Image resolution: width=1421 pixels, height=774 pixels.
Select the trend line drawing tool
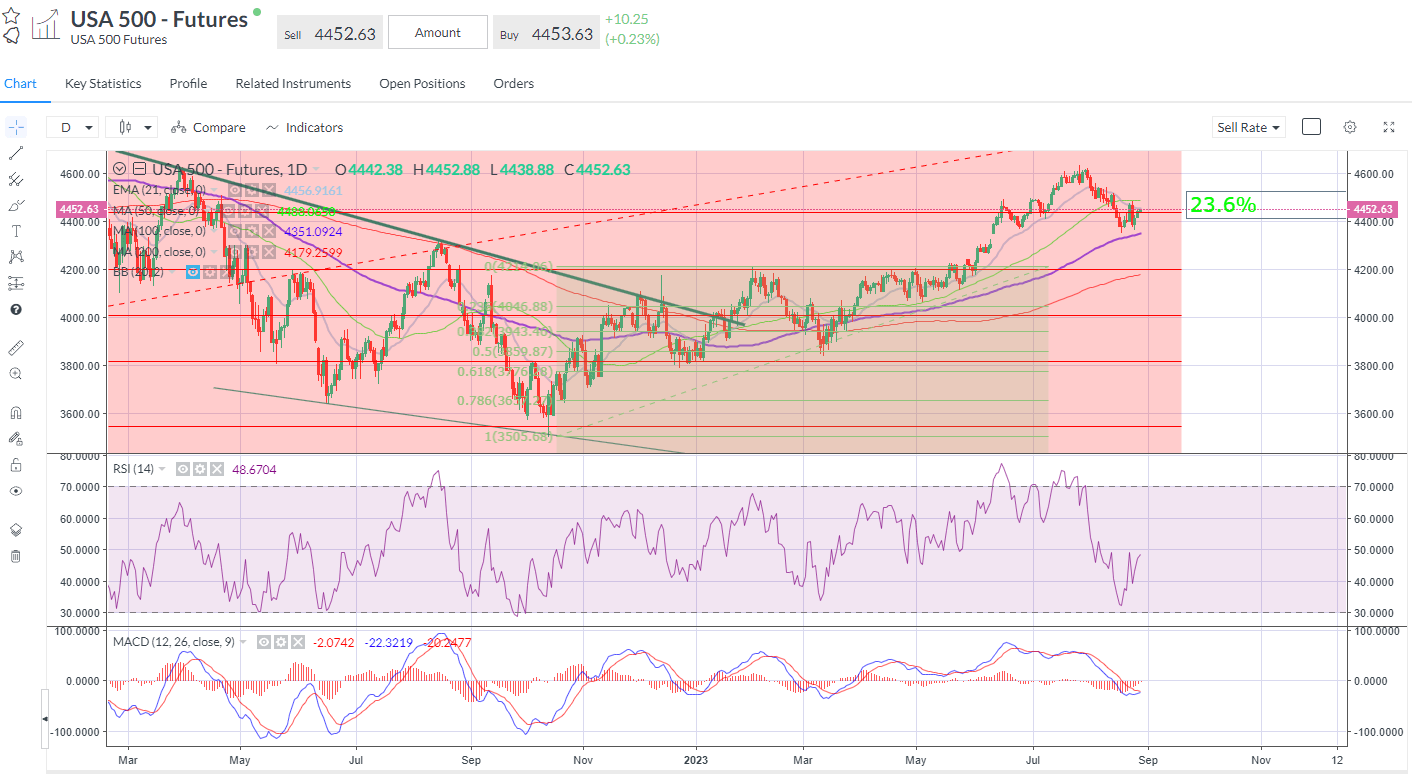(15, 153)
